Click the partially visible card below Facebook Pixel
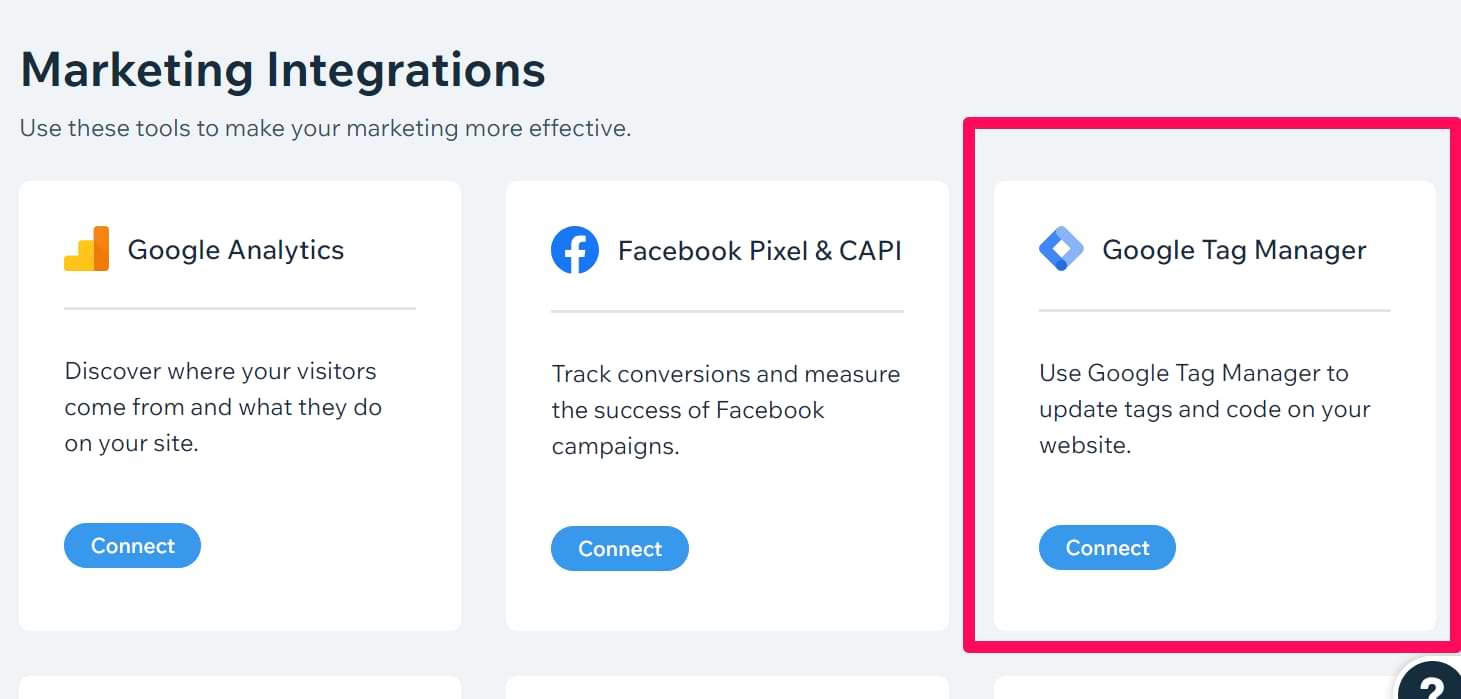1461x699 pixels. click(x=727, y=687)
